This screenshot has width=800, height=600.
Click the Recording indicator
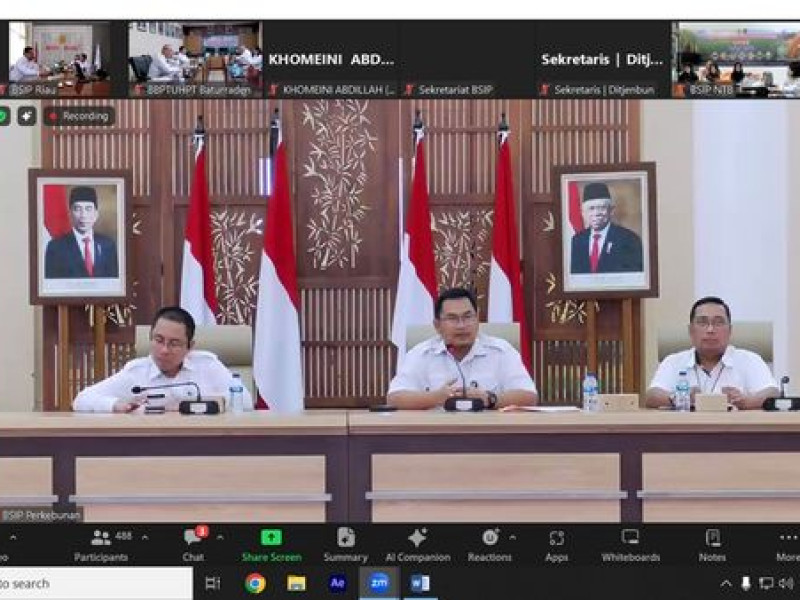[78, 116]
